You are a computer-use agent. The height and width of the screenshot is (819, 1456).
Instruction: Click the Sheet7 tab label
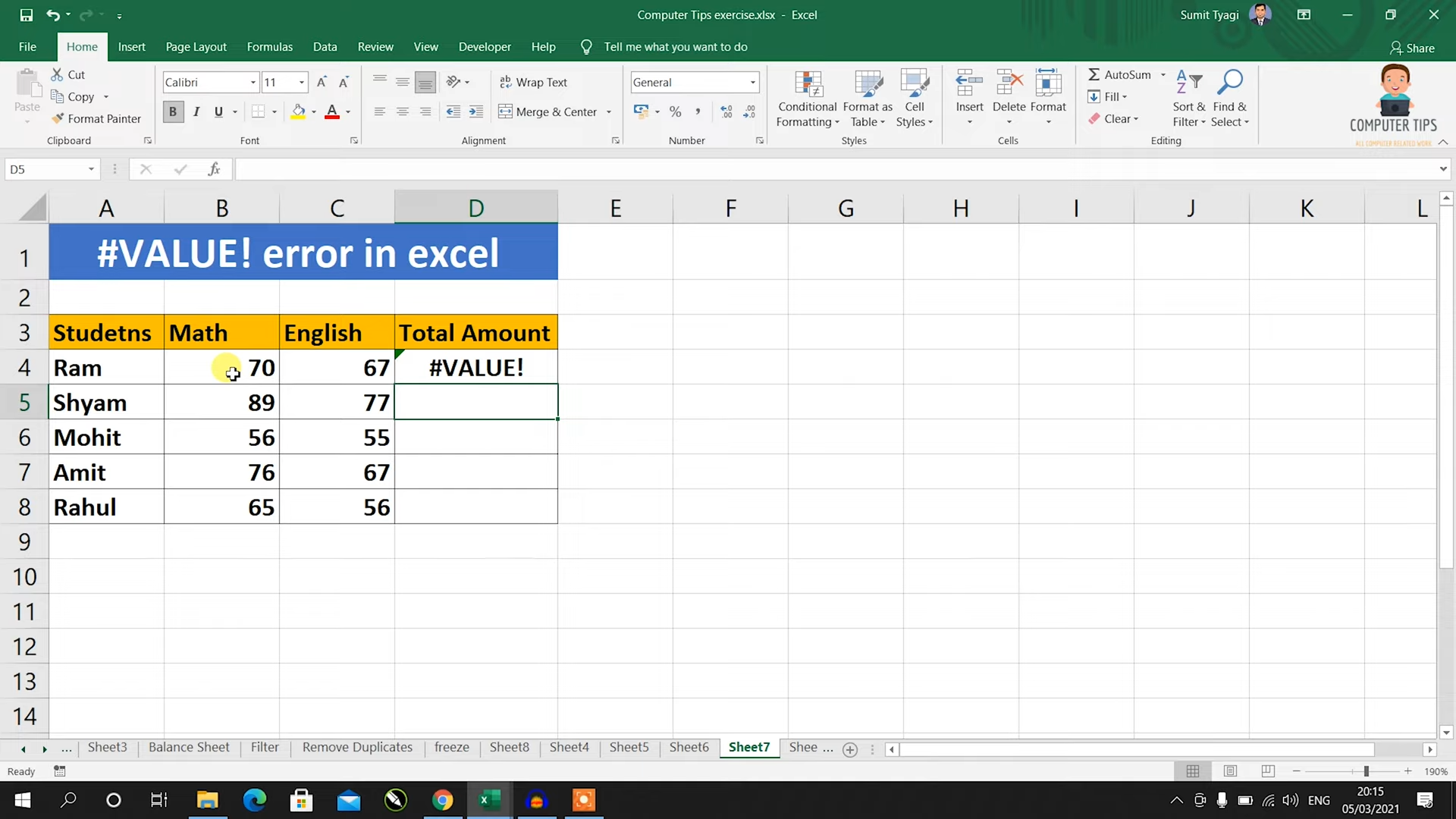tap(748, 747)
